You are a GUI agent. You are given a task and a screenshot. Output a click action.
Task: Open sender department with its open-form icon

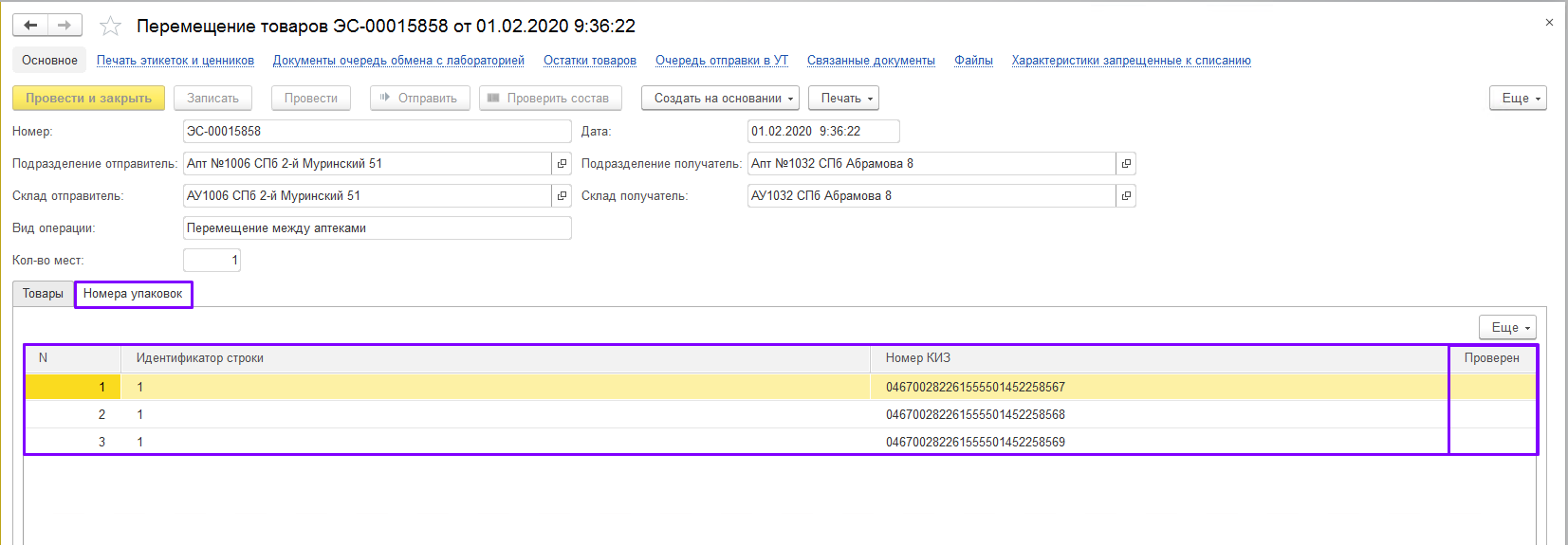(562, 164)
